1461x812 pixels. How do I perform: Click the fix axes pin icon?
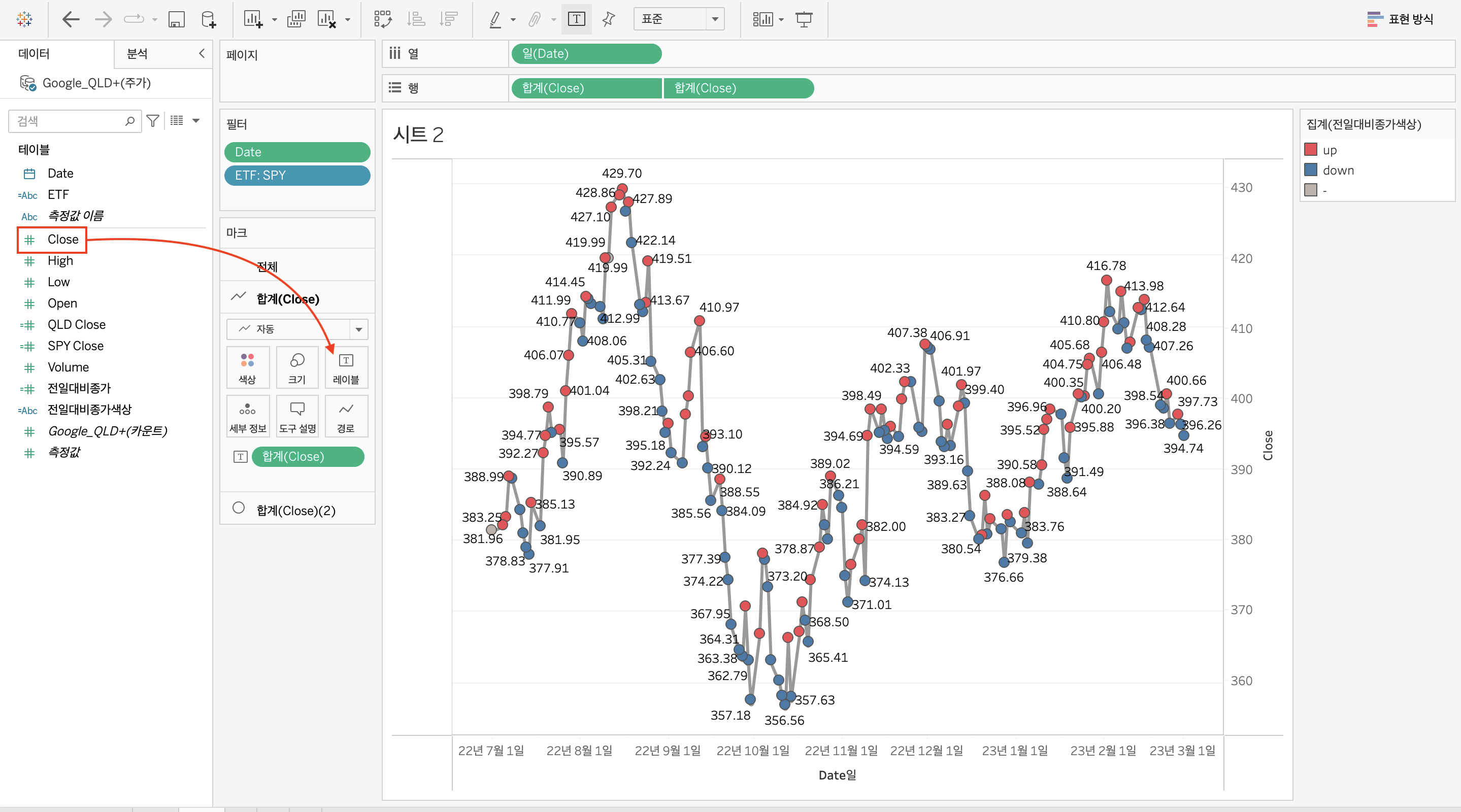pos(609,19)
